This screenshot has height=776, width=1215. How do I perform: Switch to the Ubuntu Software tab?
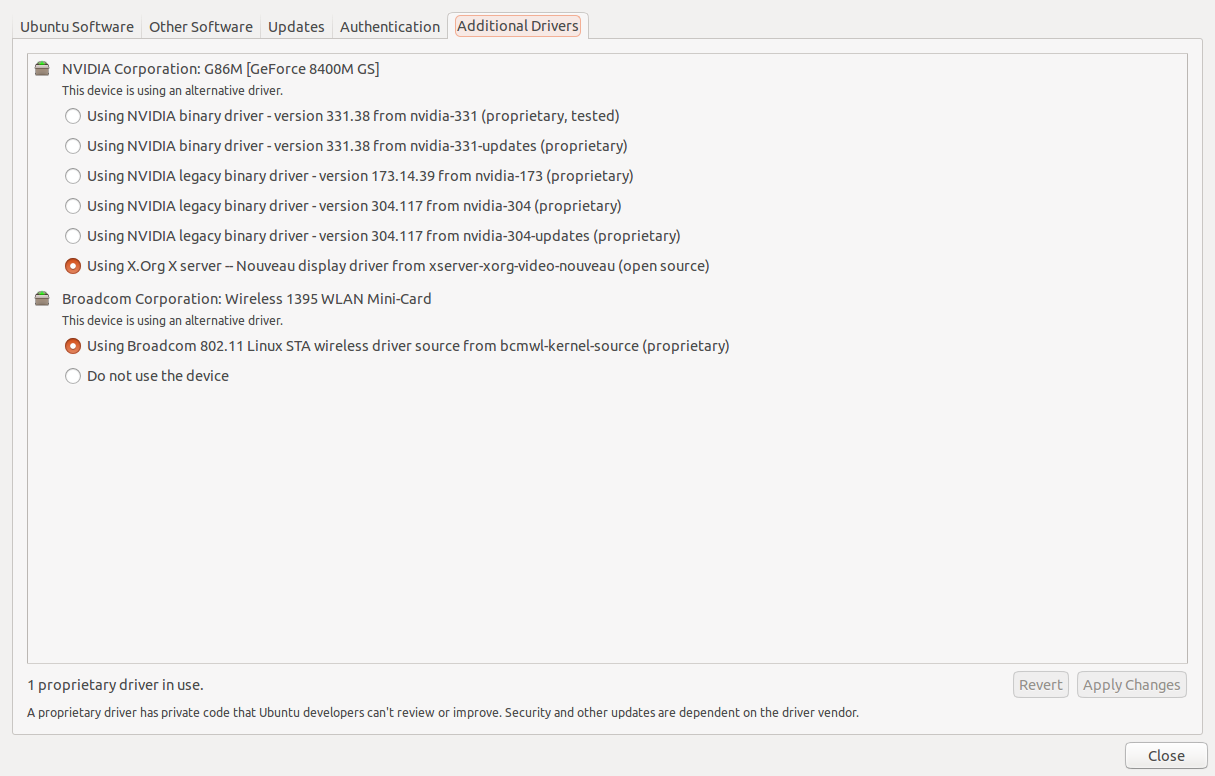tap(77, 27)
